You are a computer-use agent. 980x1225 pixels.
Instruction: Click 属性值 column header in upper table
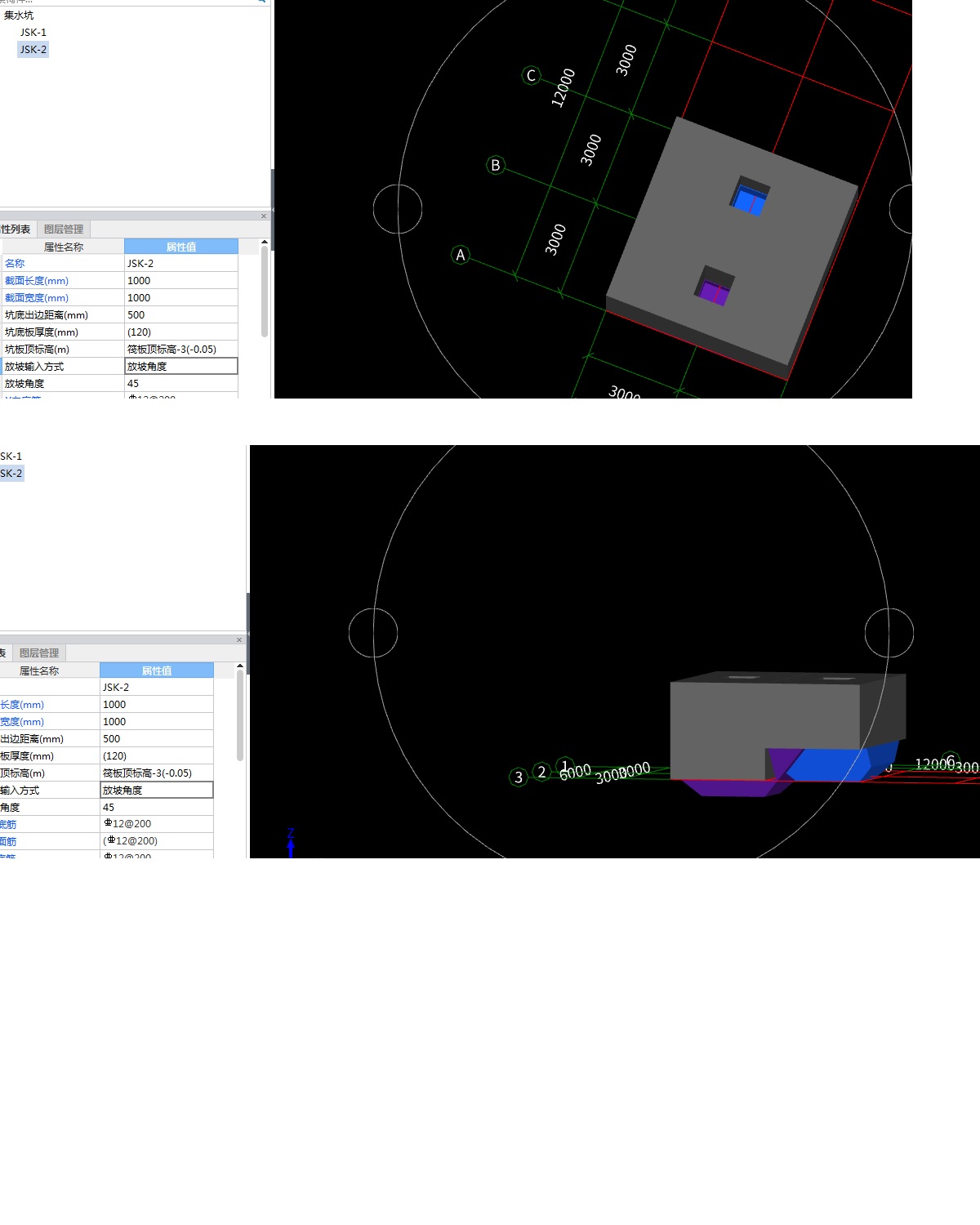point(181,247)
